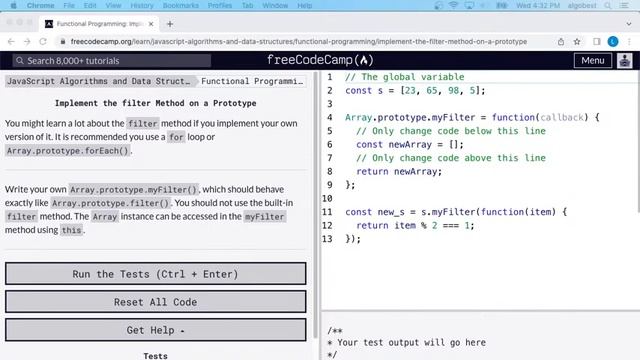
Task: Reload the freeCodeCamp page
Action: pyautogui.click(x=43, y=42)
